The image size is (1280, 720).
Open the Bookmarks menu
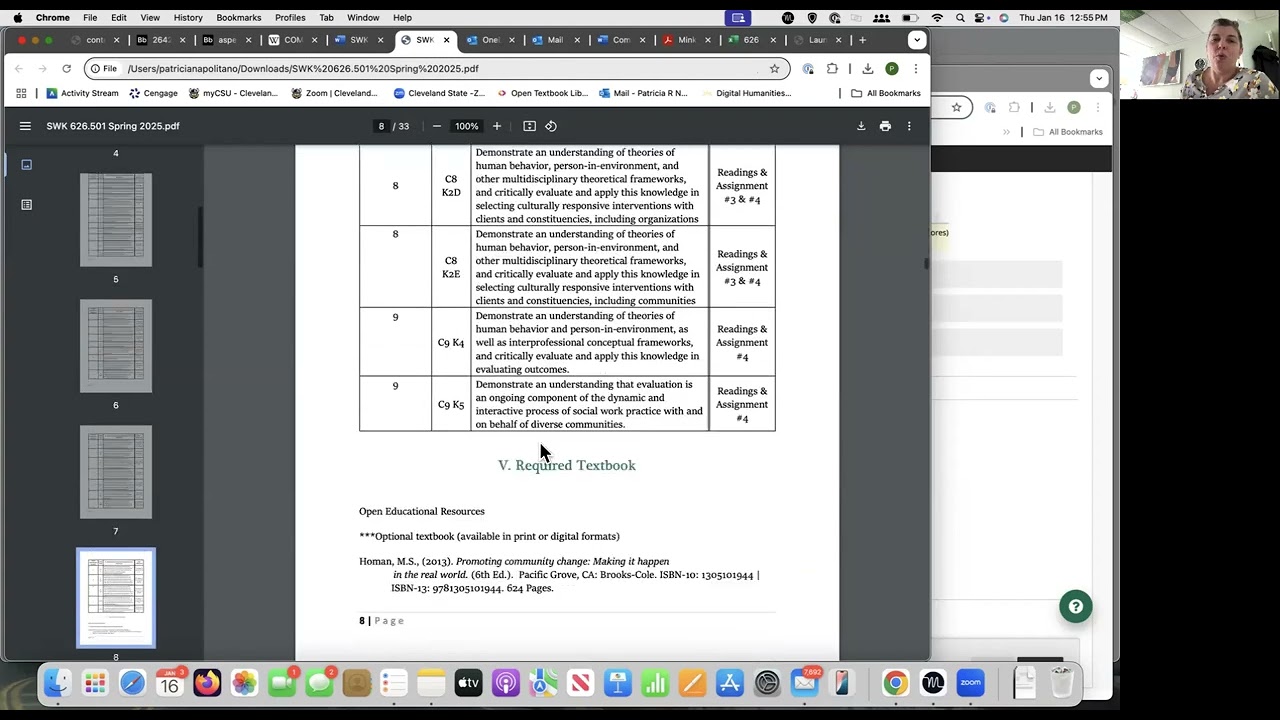click(239, 18)
